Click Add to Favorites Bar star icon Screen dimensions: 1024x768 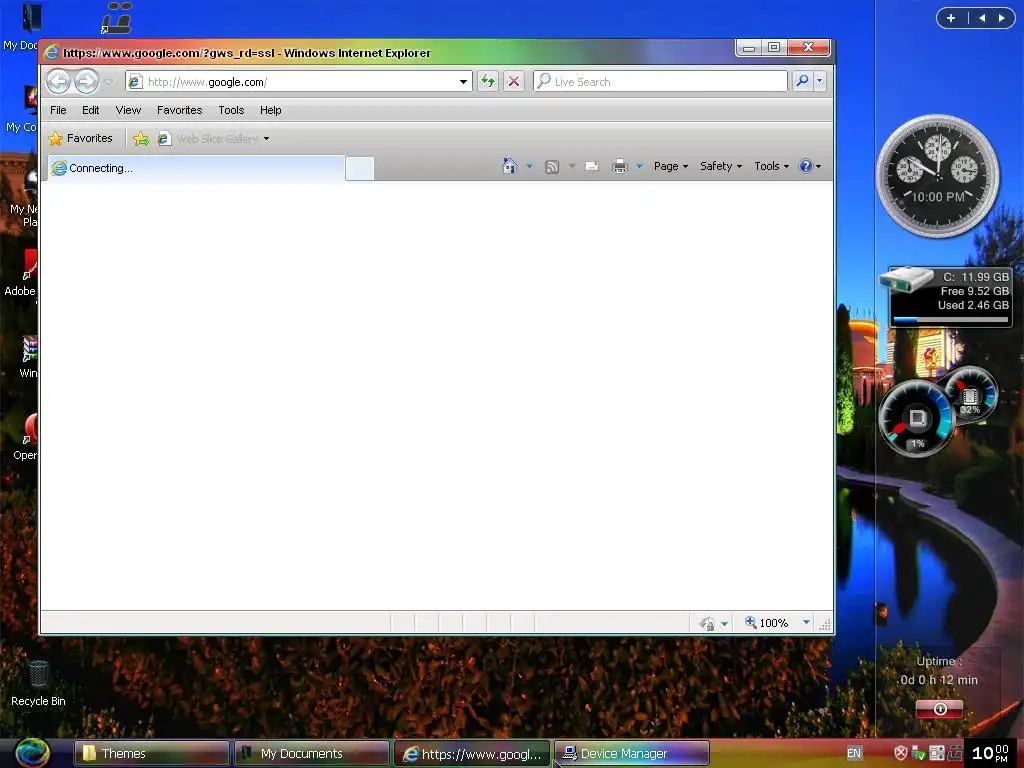coord(141,138)
